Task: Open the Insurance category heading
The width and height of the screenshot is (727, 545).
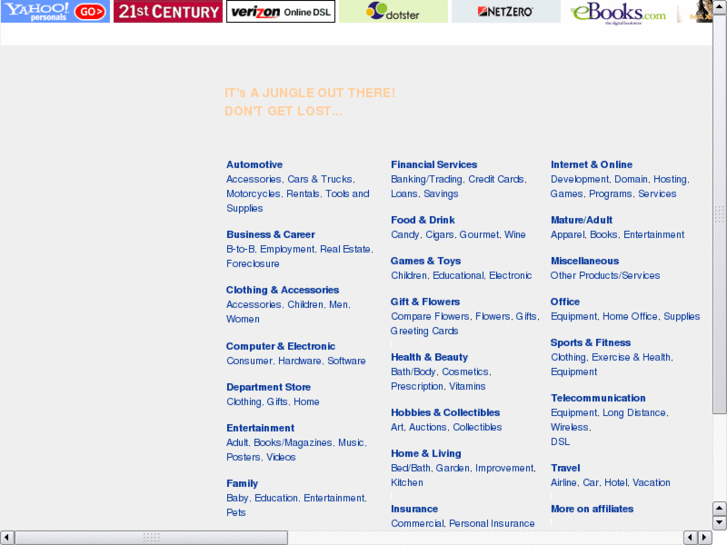Action: click(414, 509)
